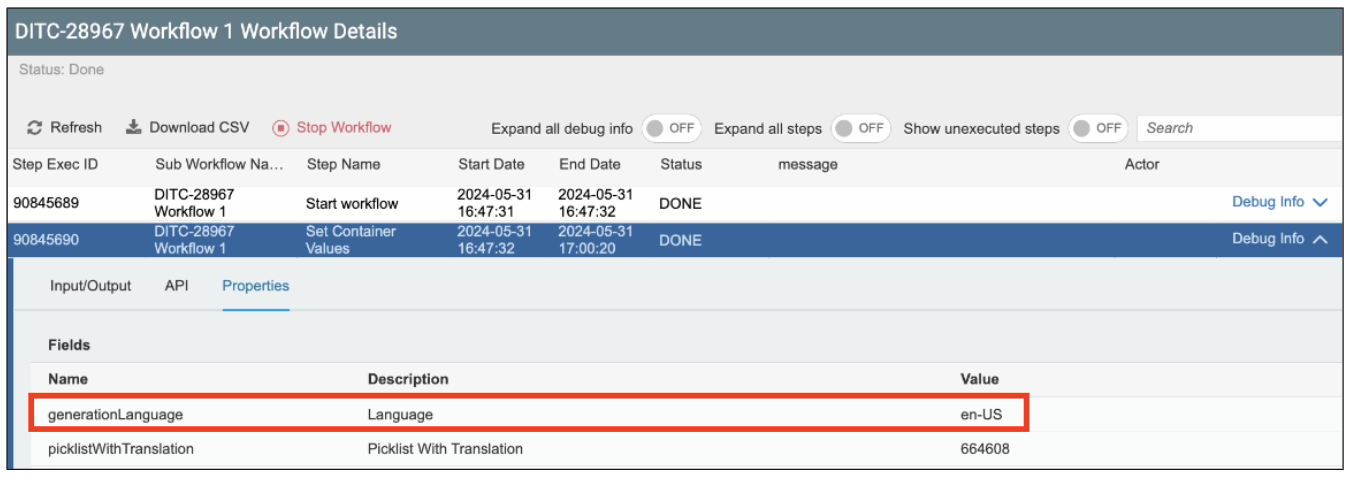The width and height of the screenshot is (1354, 482).
Task: Click the Start Date column header
Action: pyautogui.click(x=490, y=164)
